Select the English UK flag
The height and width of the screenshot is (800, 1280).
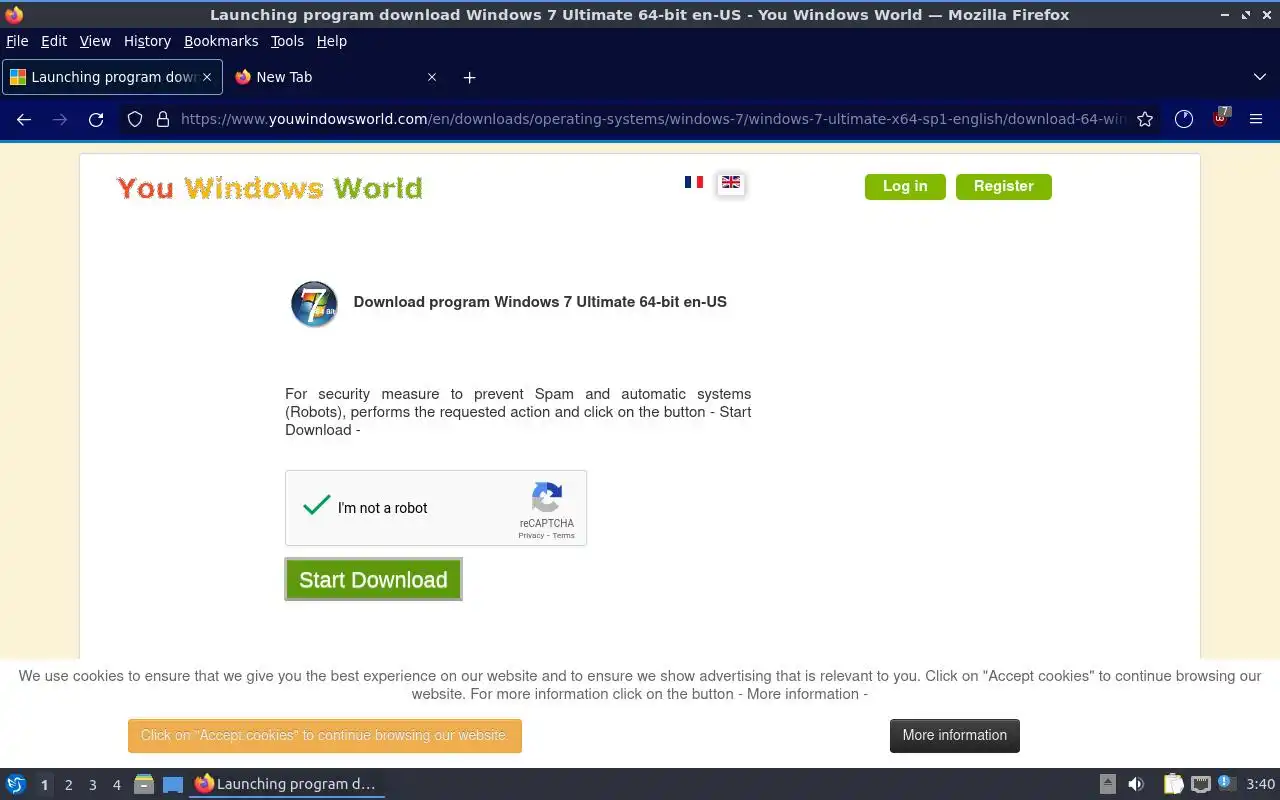[x=731, y=183]
